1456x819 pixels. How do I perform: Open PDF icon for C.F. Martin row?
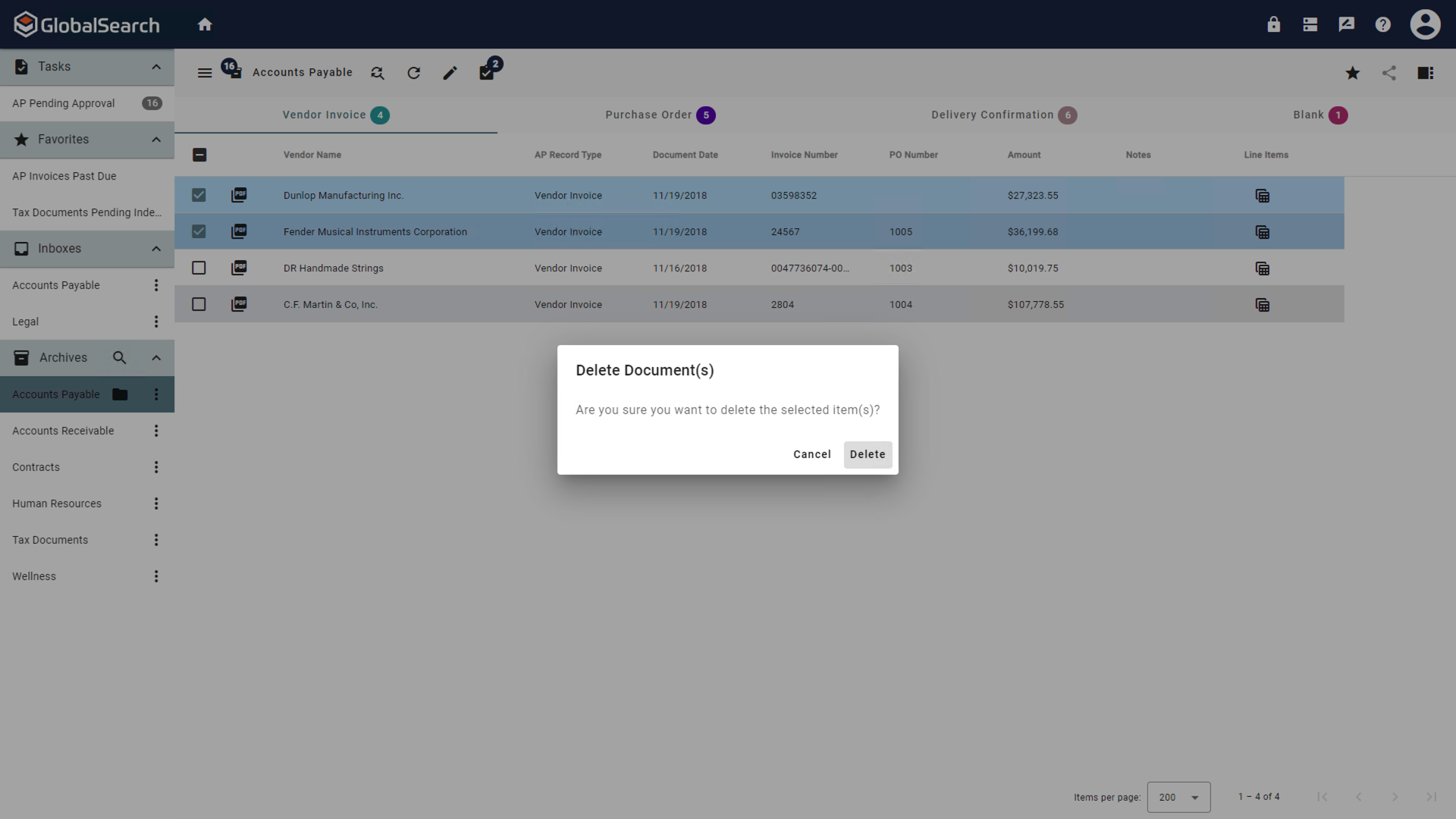click(x=239, y=304)
